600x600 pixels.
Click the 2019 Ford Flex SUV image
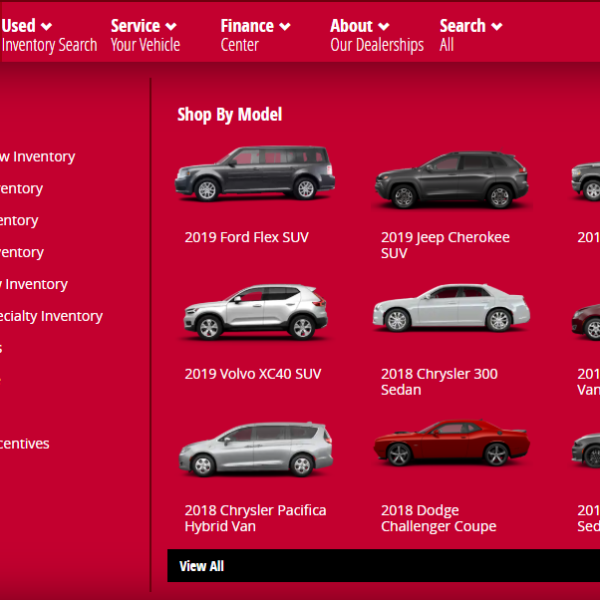(x=255, y=174)
